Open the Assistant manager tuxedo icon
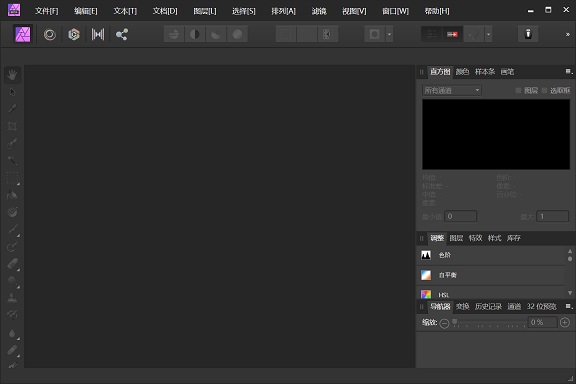The image size is (576, 384). pos(528,34)
